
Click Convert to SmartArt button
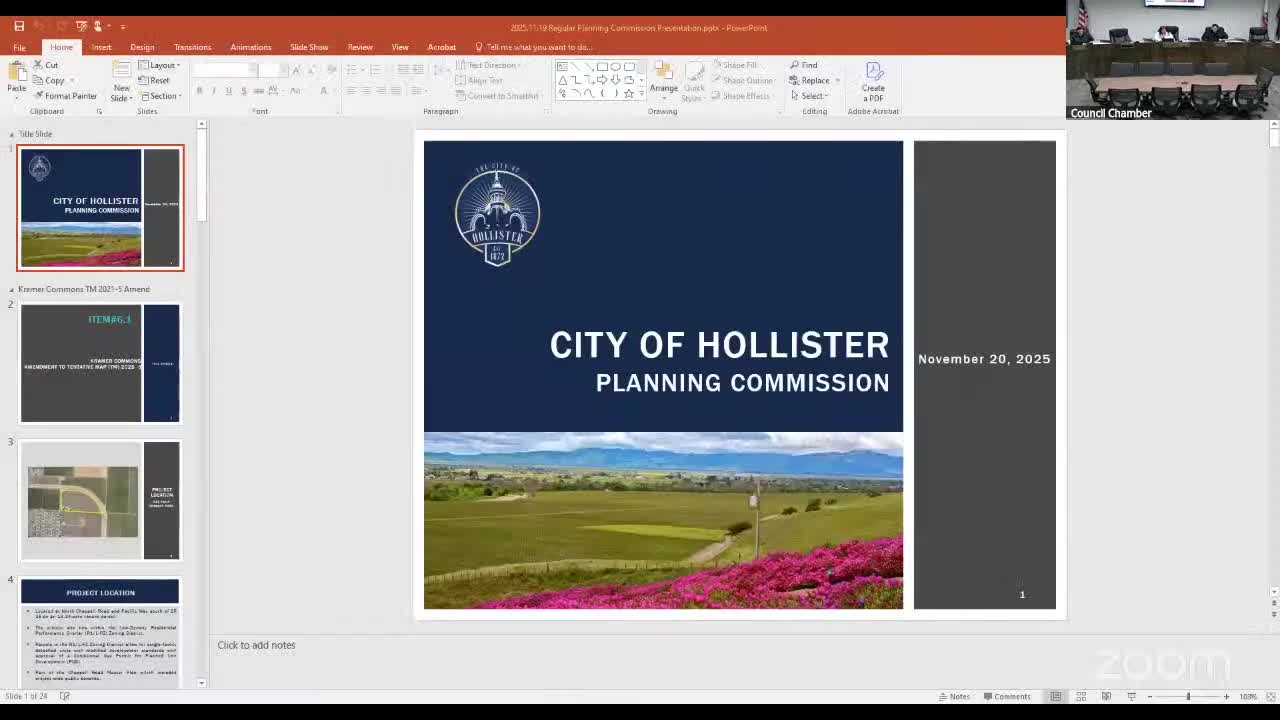(x=499, y=96)
